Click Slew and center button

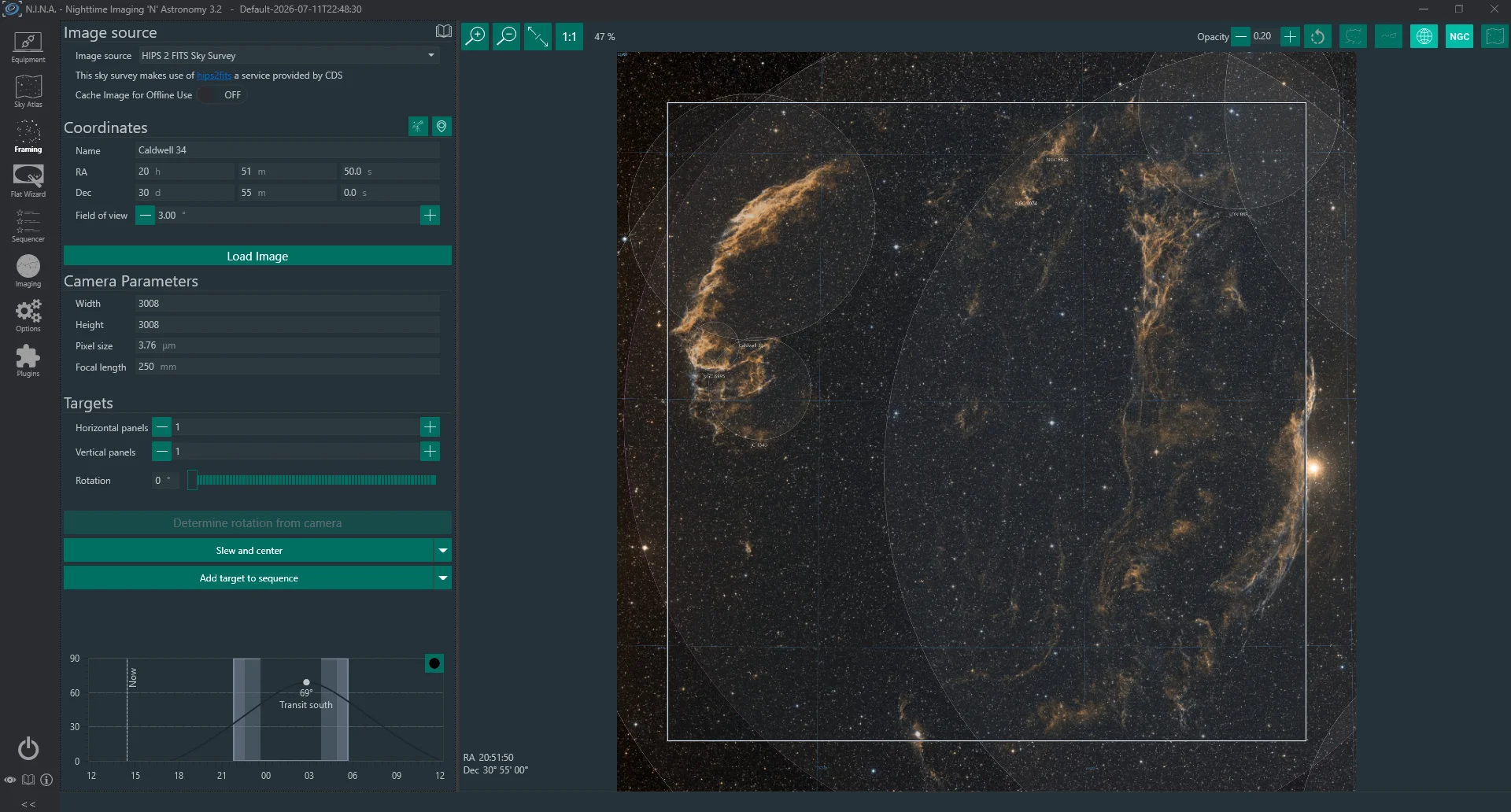249,551
